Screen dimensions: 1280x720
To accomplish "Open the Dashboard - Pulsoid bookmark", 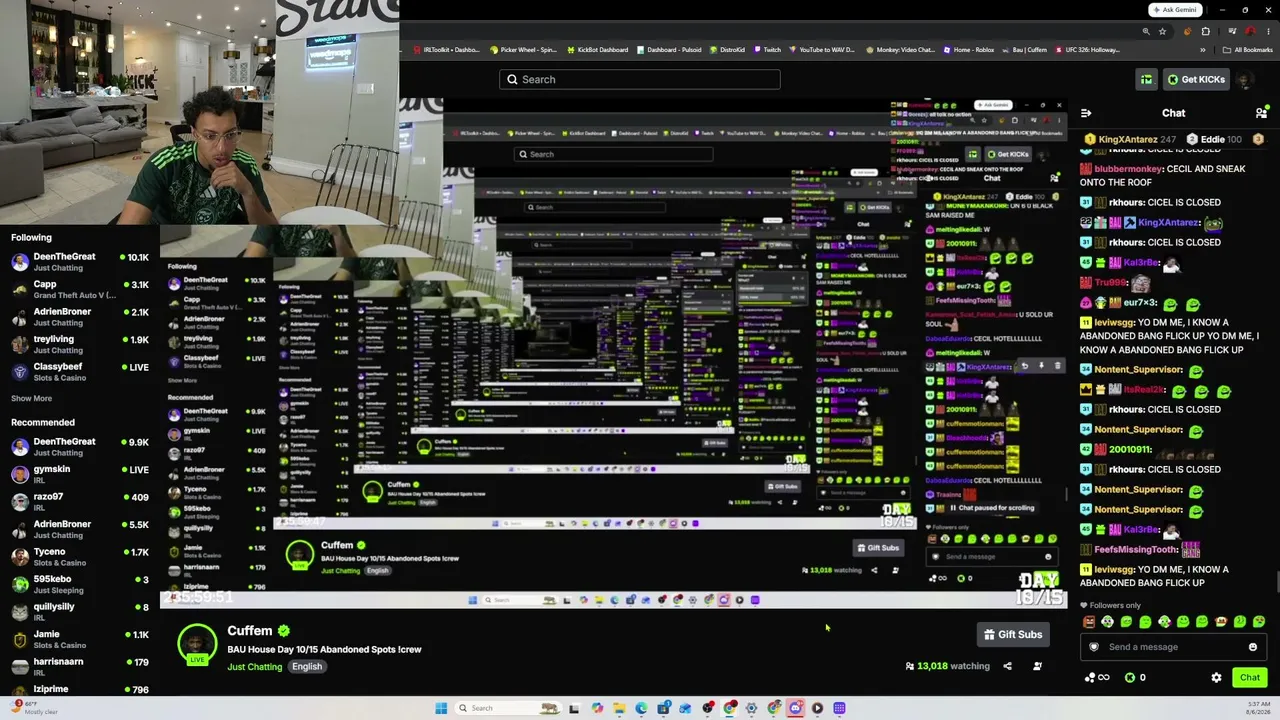I will click(669, 50).
